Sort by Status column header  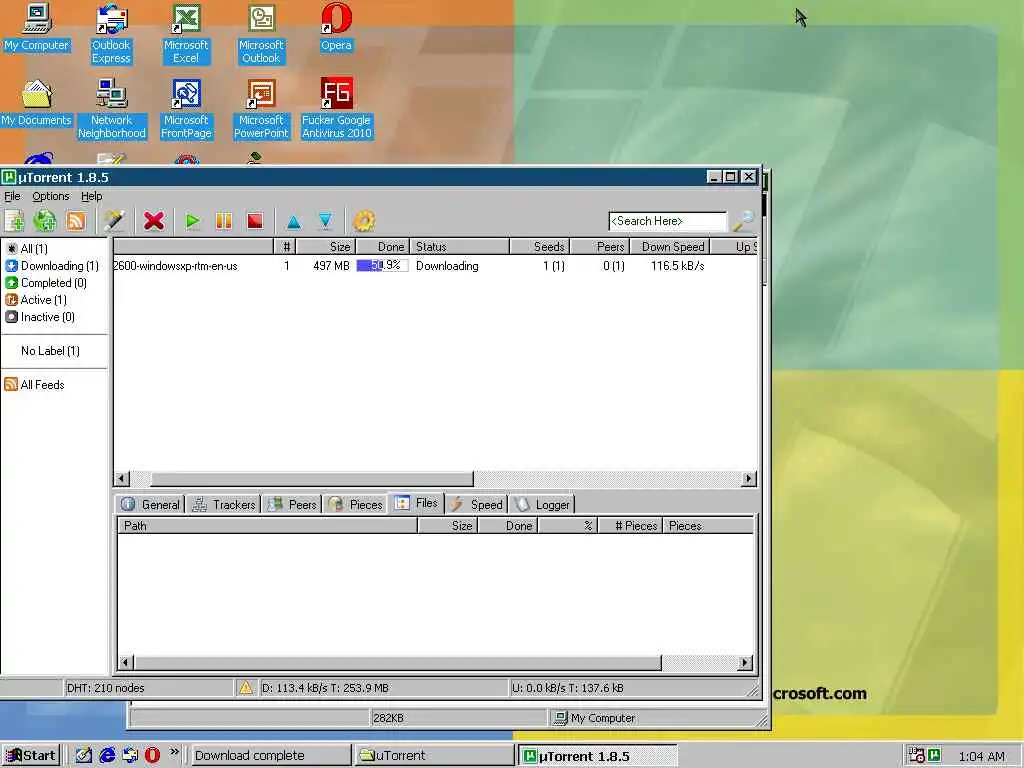(x=460, y=247)
